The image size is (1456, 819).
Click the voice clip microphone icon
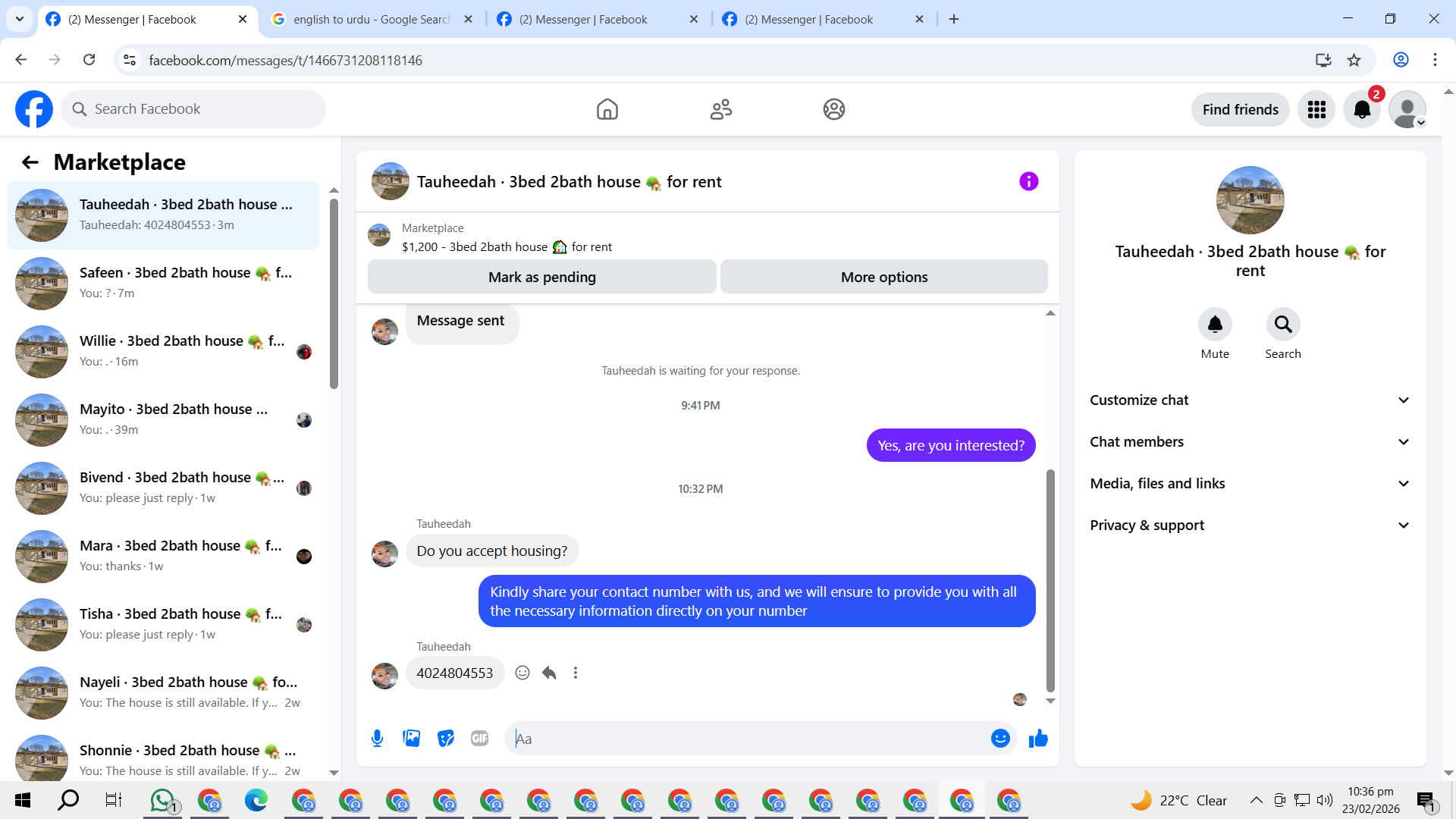coord(377,739)
